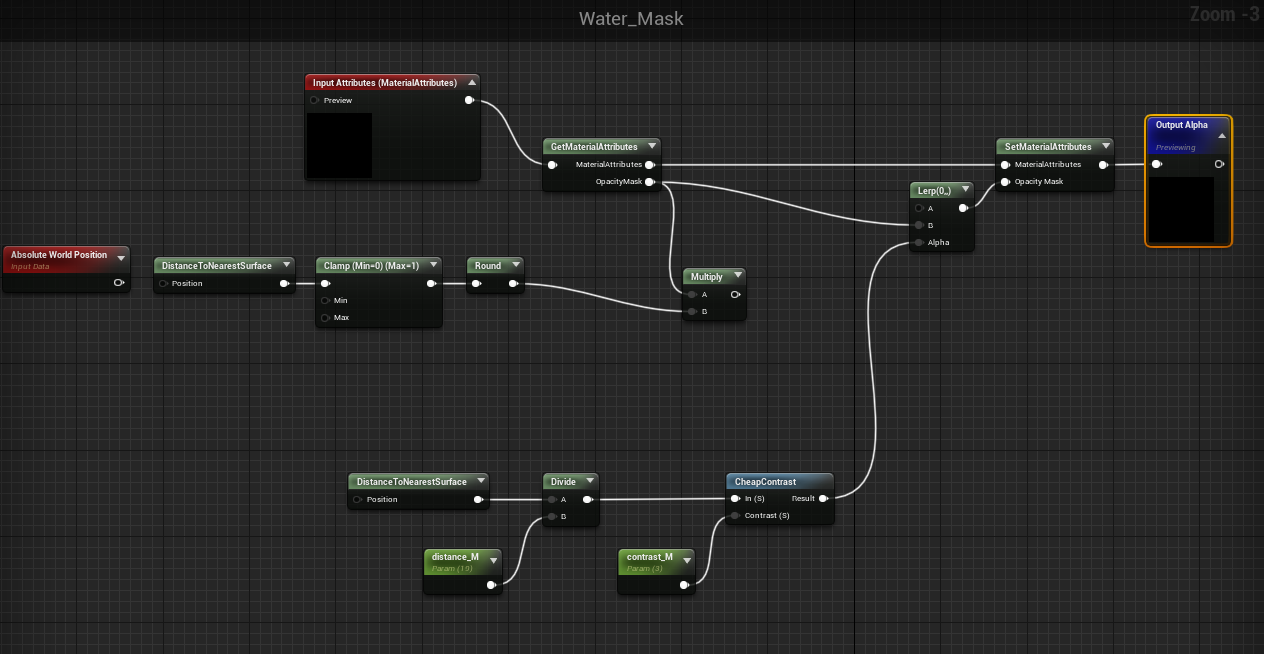Expand the Lerp node dropdown arrow

pos(967,190)
